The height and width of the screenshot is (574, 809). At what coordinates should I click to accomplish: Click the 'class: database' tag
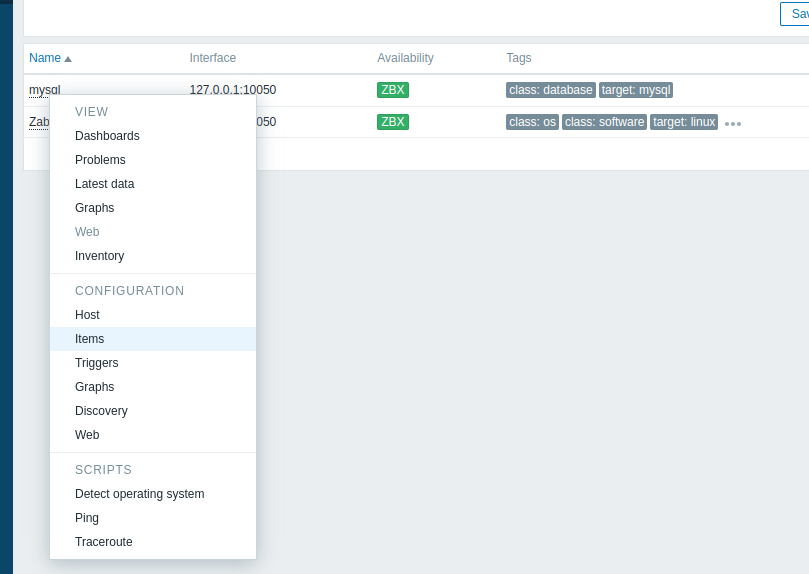pyautogui.click(x=550, y=90)
